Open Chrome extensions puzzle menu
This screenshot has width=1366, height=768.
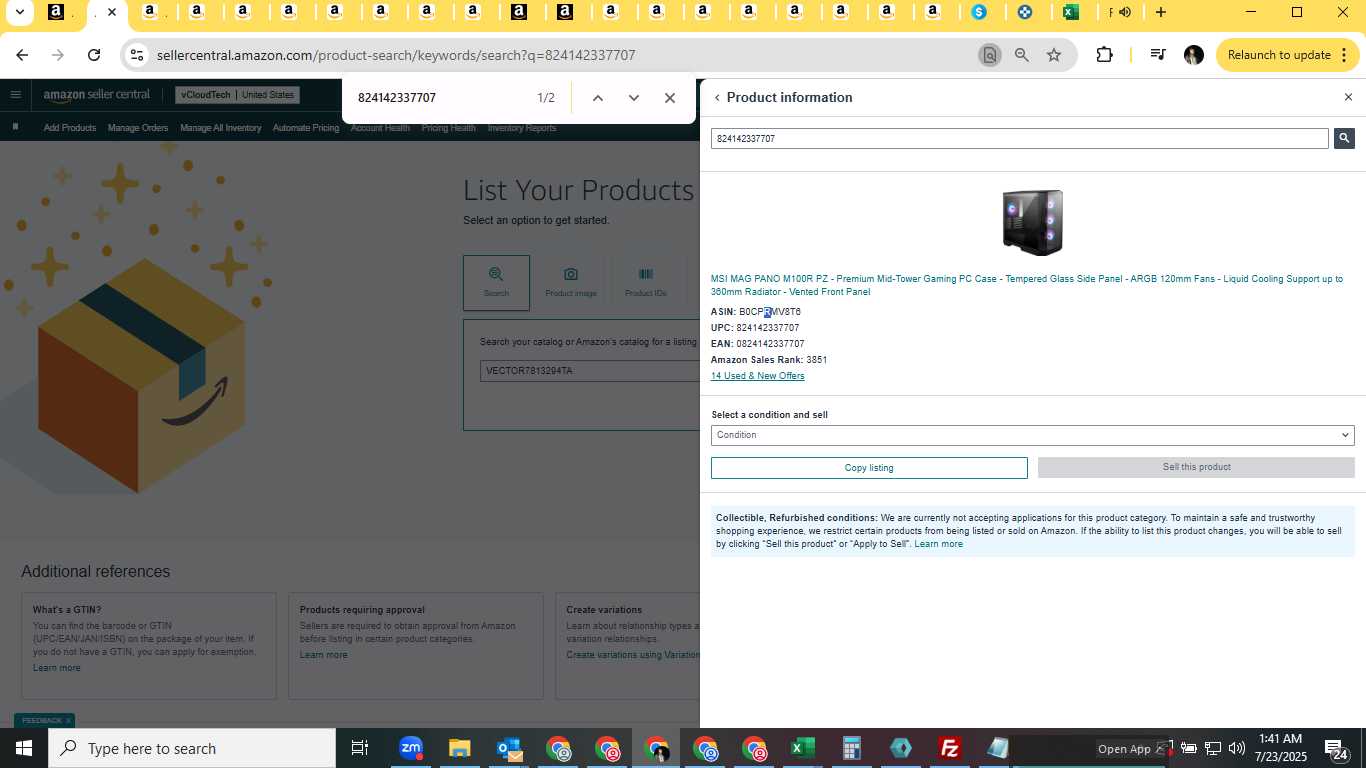point(1105,55)
